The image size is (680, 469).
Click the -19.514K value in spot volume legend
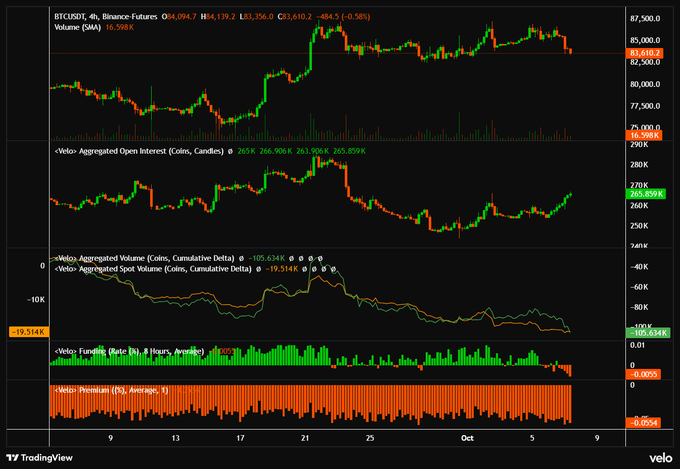282,269
